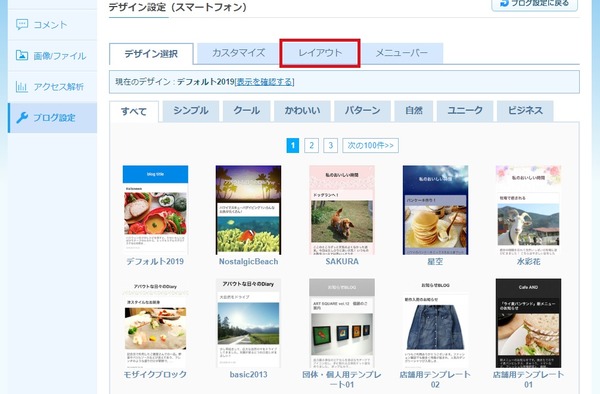Viewport: 600px width, 394px height.
Task: Filter designs by 自然
Action: (x=414, y=111)
